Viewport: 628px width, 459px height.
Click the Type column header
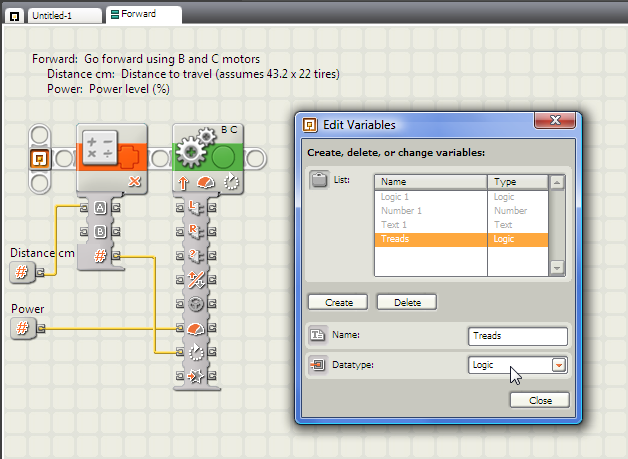coord(518,182)
